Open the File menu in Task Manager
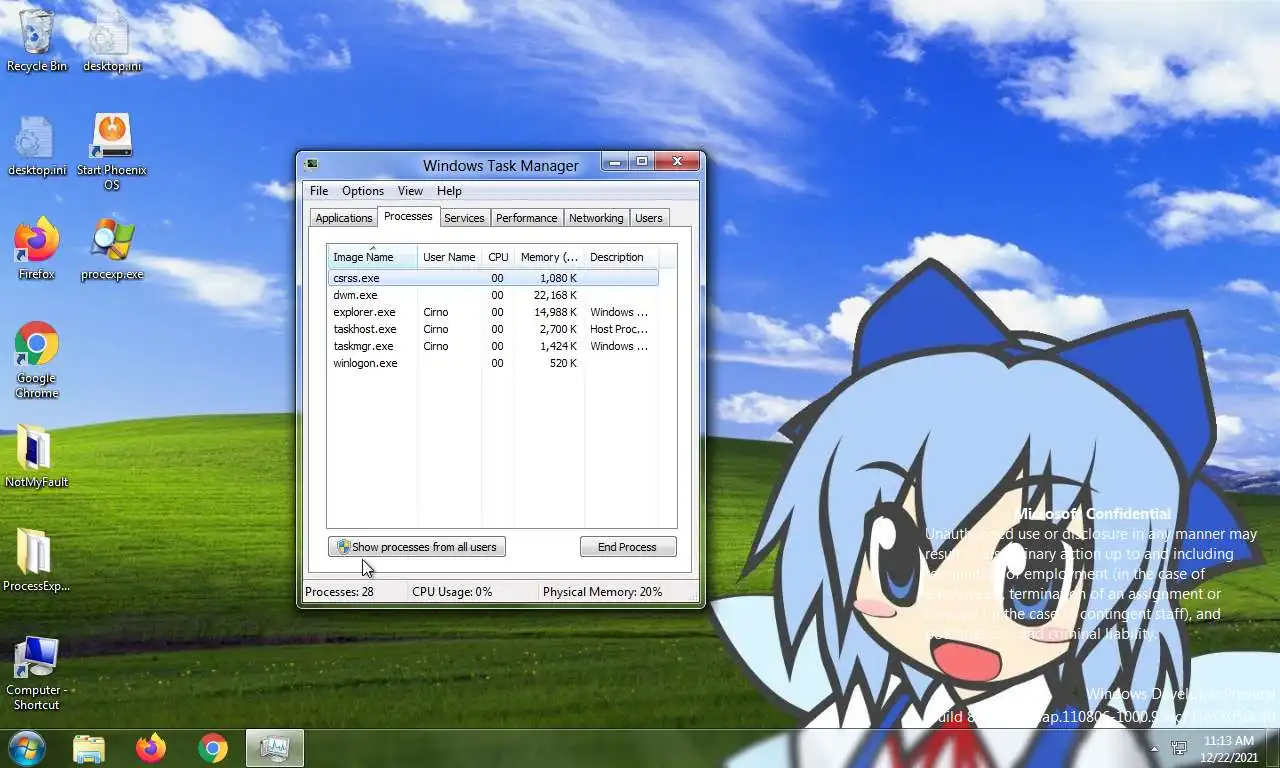 click(x=319, y=191)
